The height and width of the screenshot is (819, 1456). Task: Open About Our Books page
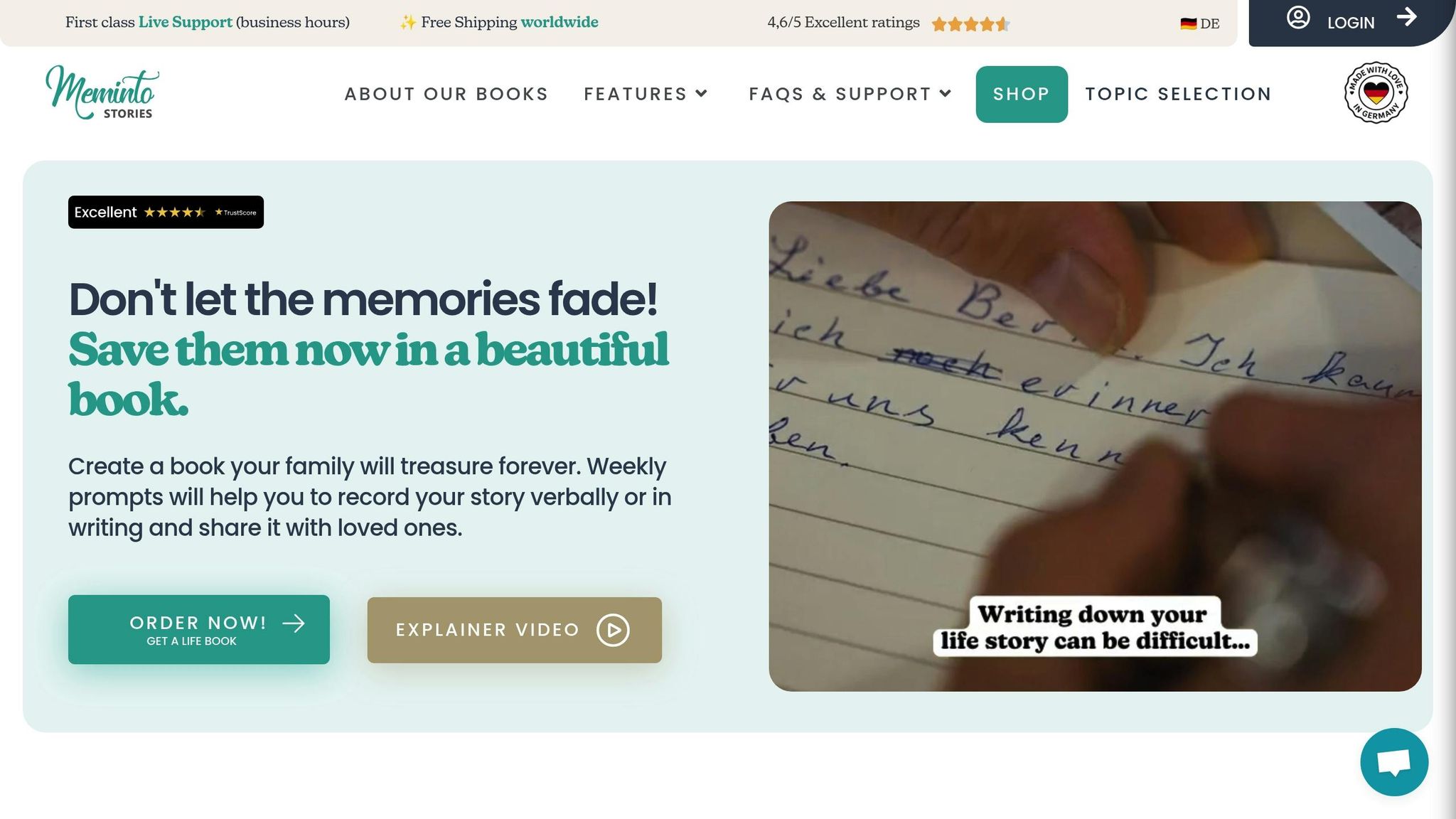(446, 94)
